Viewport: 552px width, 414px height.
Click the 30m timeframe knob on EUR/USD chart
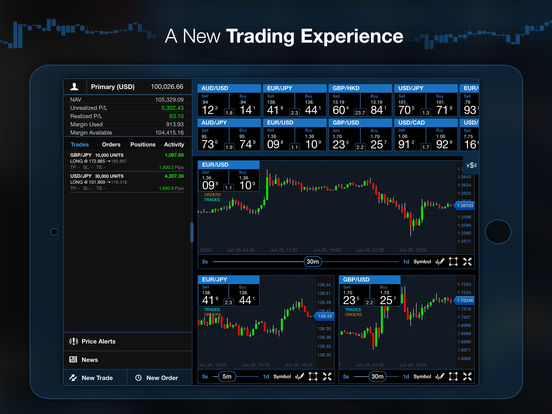313,262
